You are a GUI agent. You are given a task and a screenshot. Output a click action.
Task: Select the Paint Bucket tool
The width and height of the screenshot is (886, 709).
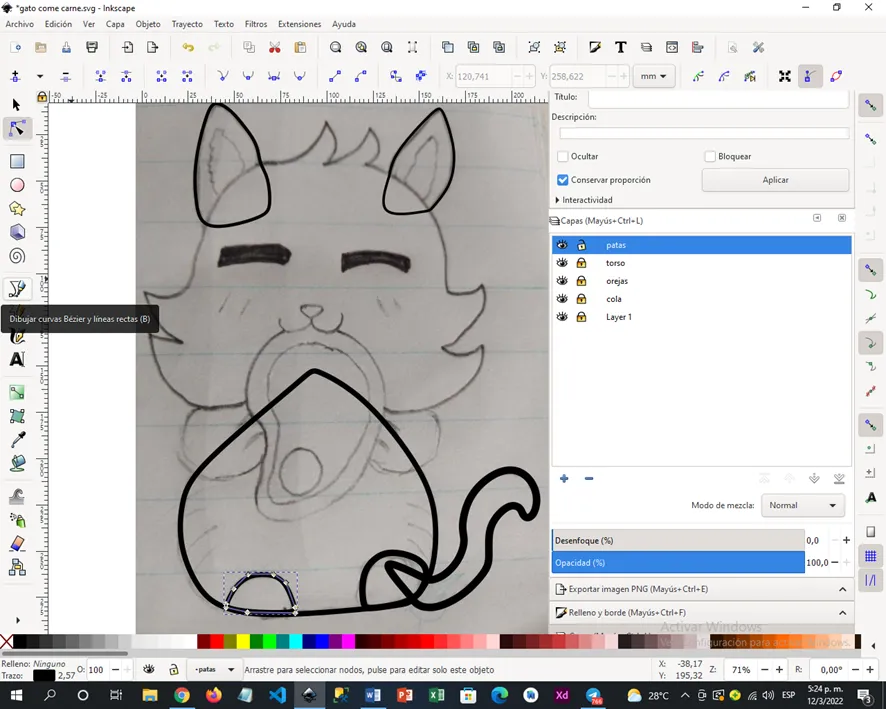[17, 463]
